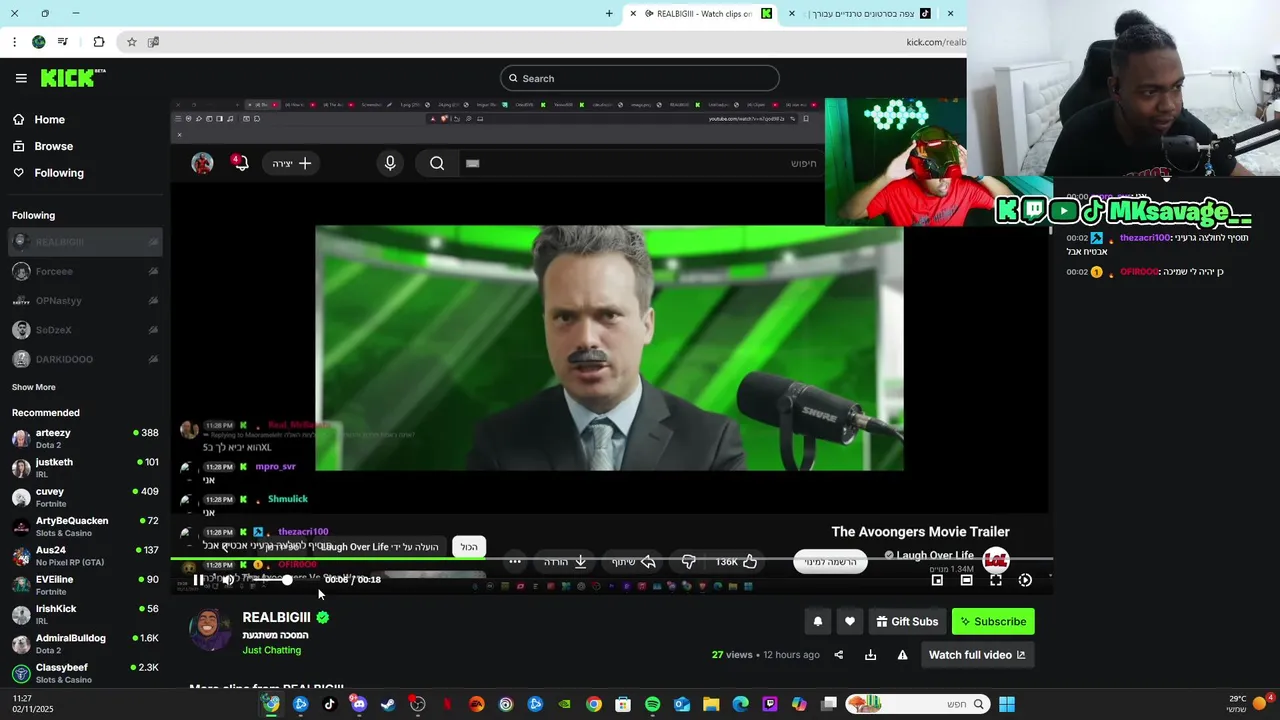This screenshot has height=720, width=1280.
Task: Open embedded YouTube notifications bell
Action: [x=240, y=162]
